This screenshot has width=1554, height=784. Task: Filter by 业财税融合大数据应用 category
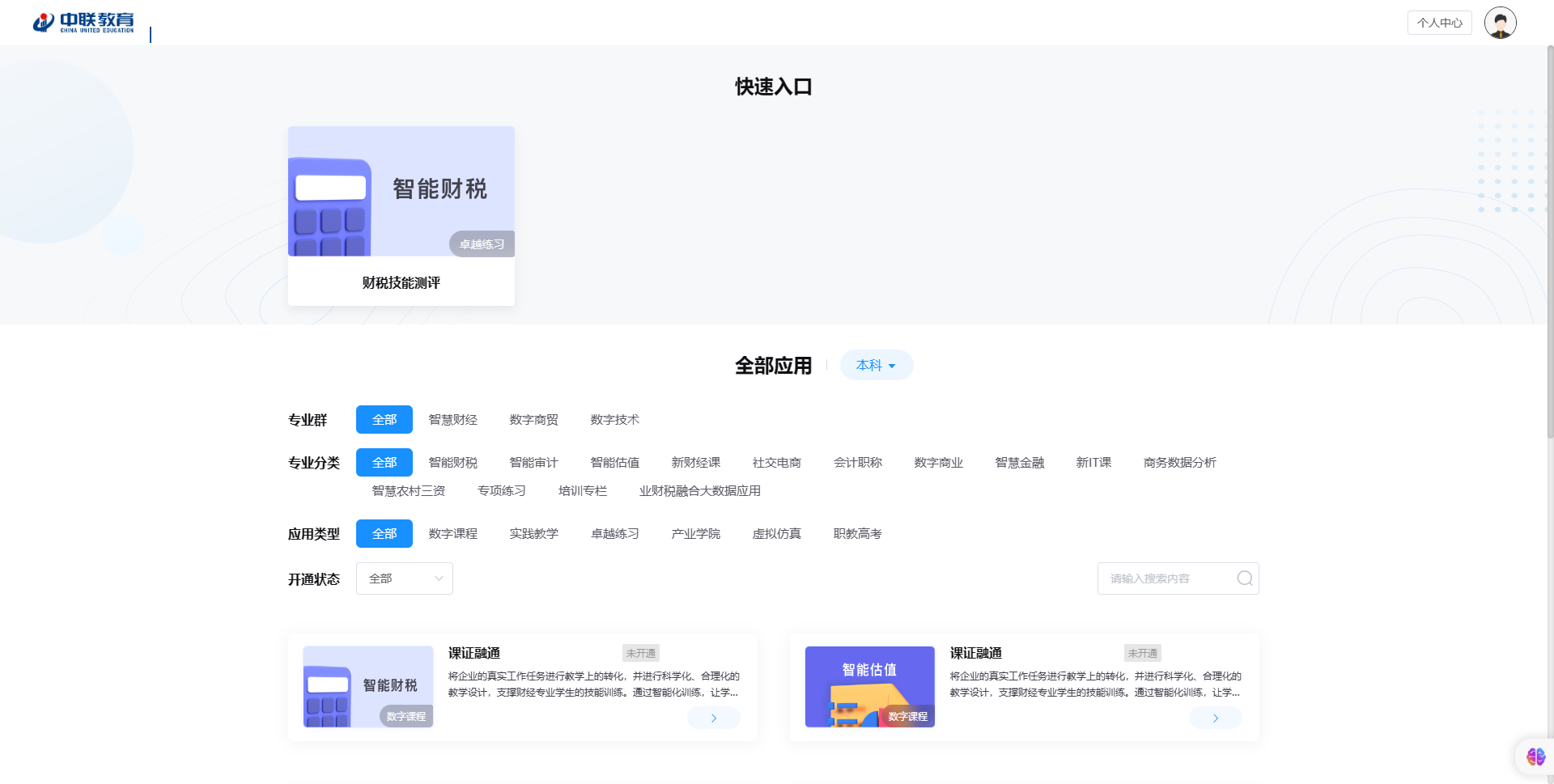699,491
